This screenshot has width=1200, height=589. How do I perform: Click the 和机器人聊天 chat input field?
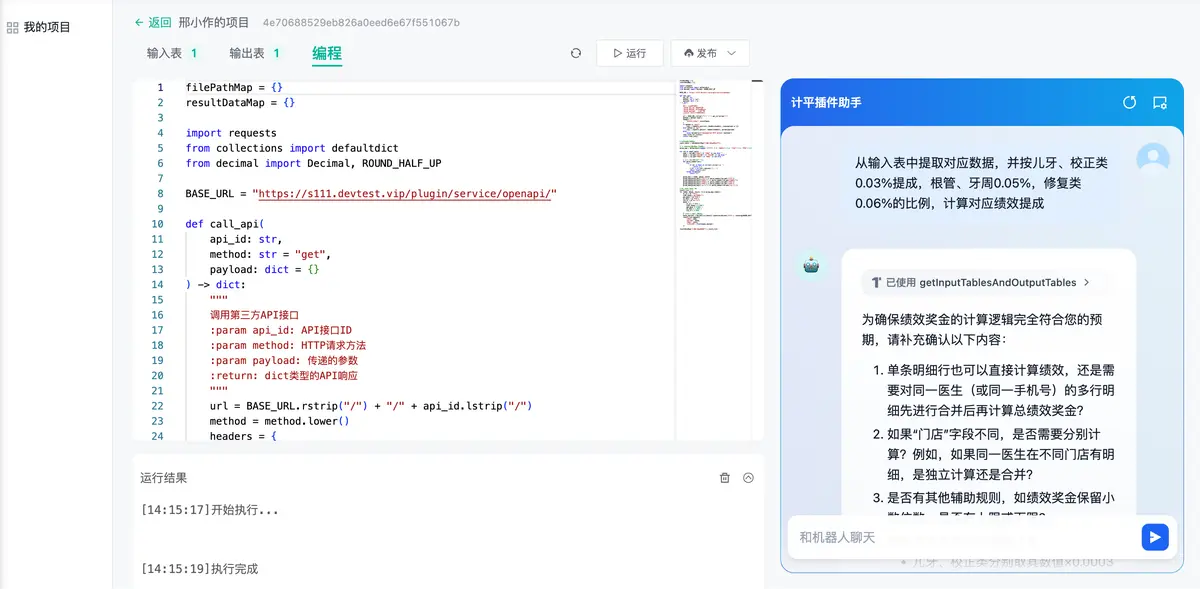click(x=965, y=537)
